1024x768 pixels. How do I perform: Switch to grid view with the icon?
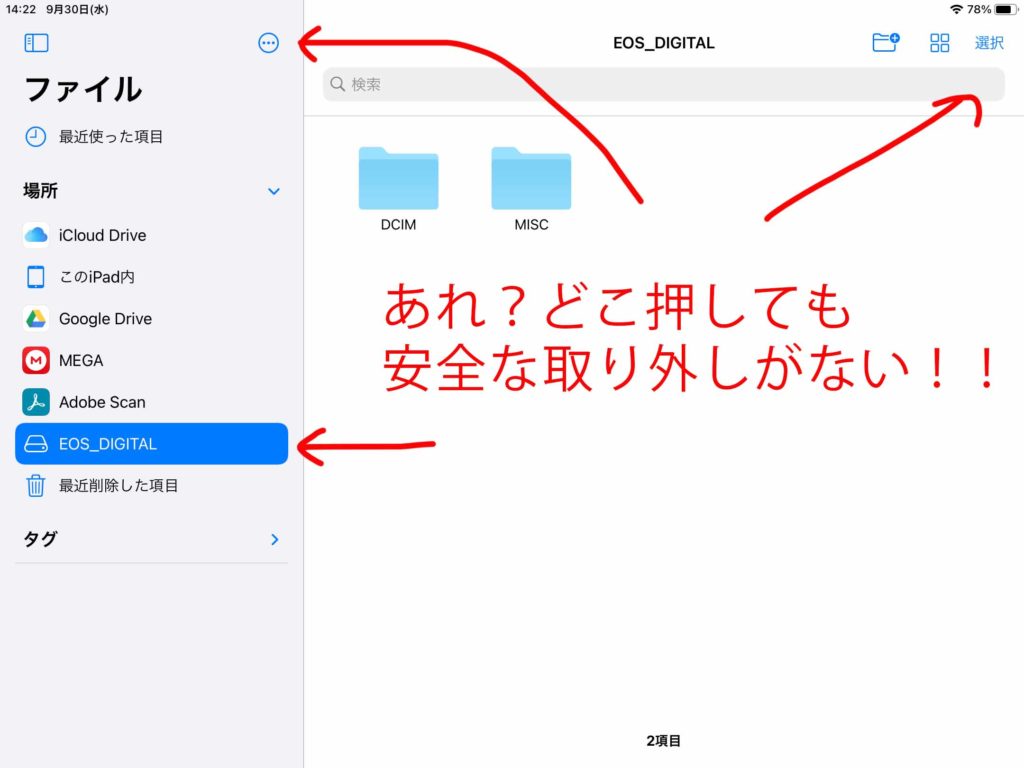click(x=939, y=43)
